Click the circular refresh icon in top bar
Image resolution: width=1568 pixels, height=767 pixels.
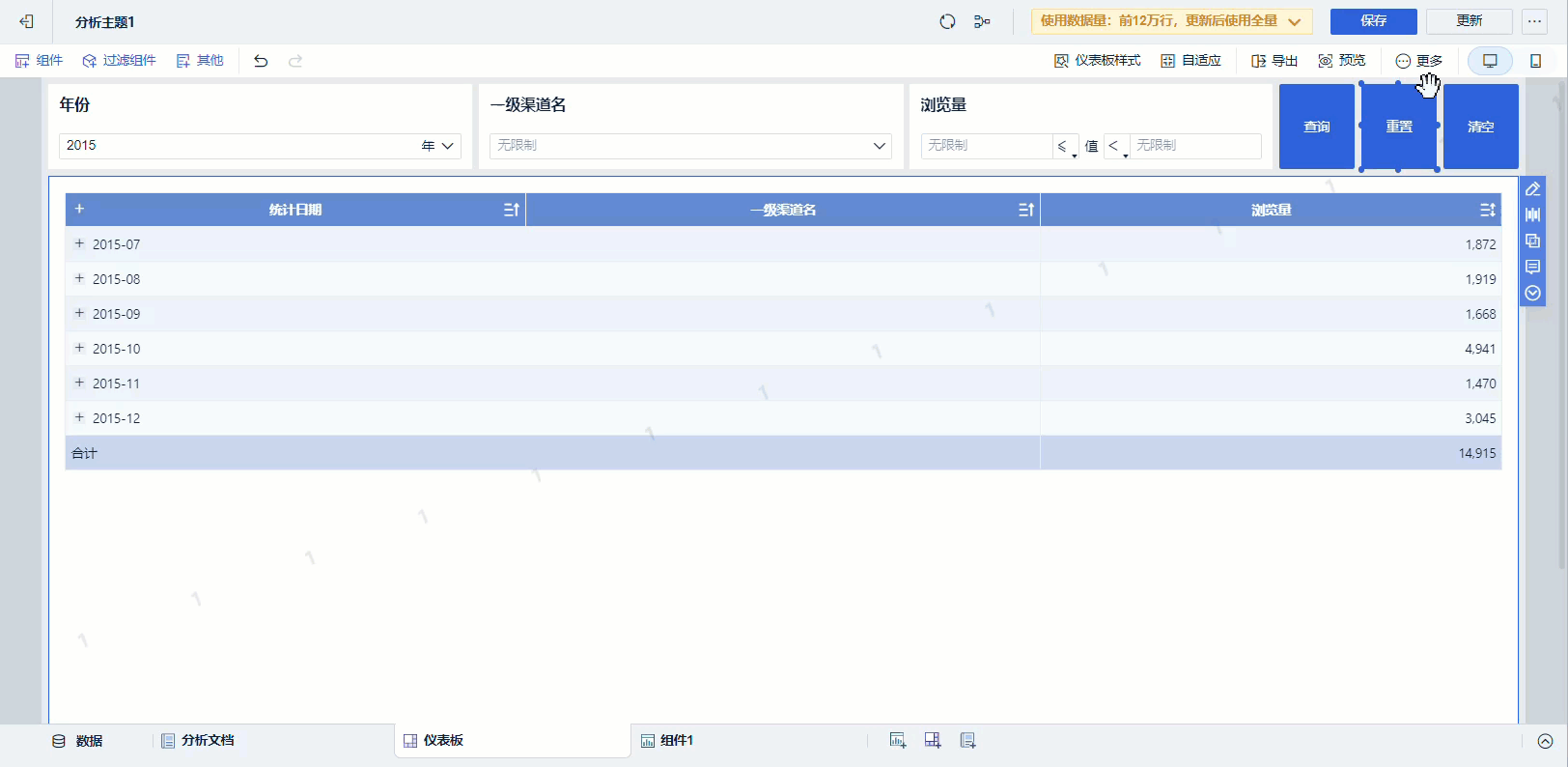tap(947, 21)
